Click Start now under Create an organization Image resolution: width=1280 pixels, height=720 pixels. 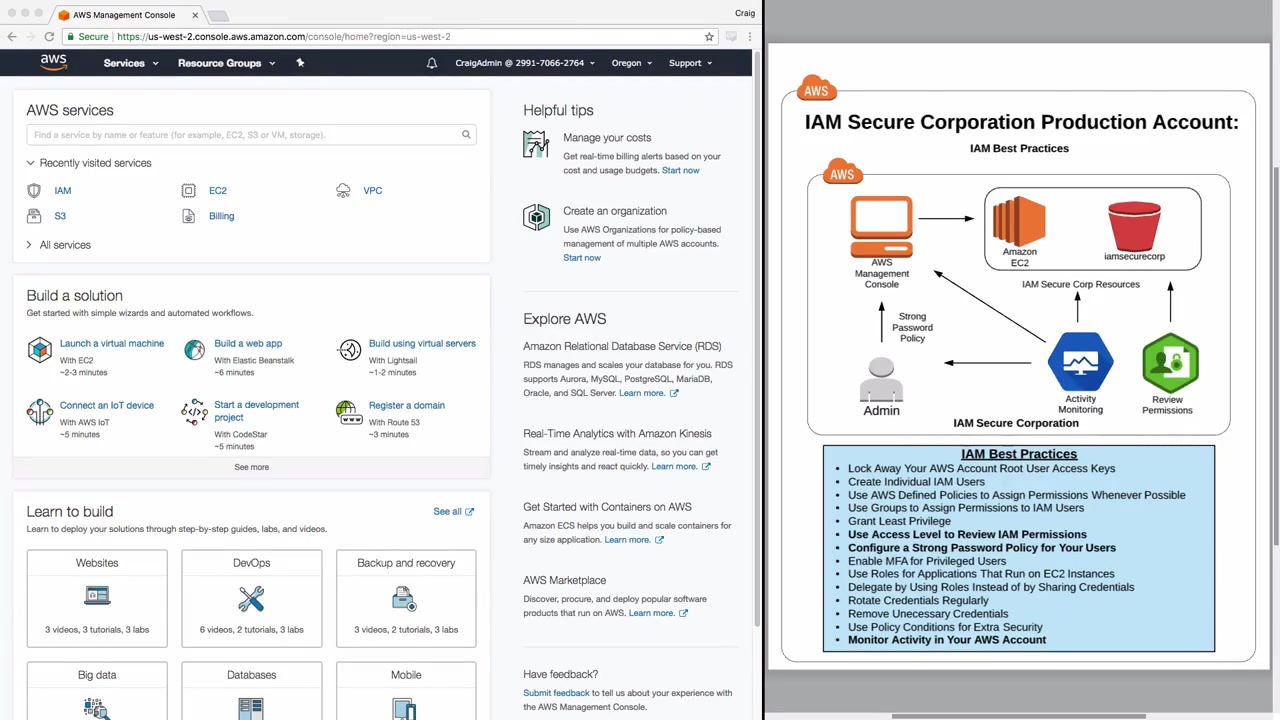point(582,258)
